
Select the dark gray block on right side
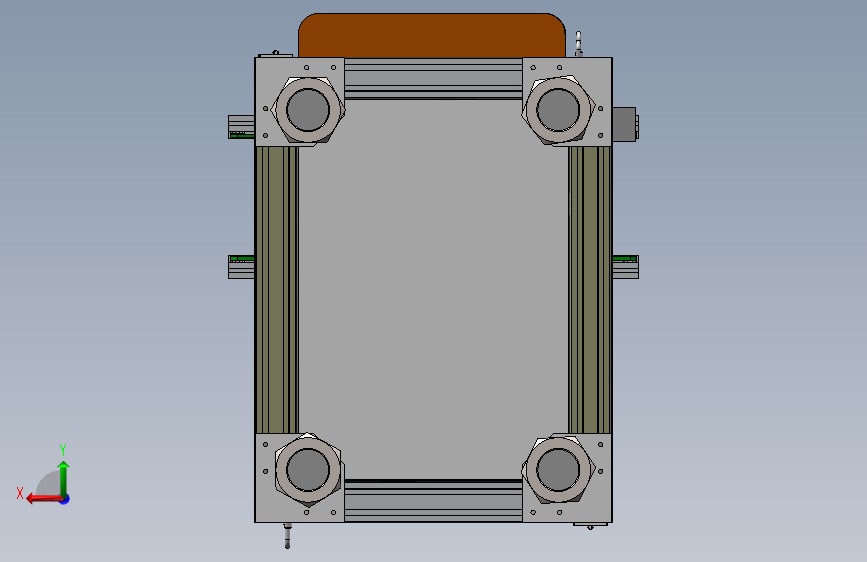[x=625, y=124]
